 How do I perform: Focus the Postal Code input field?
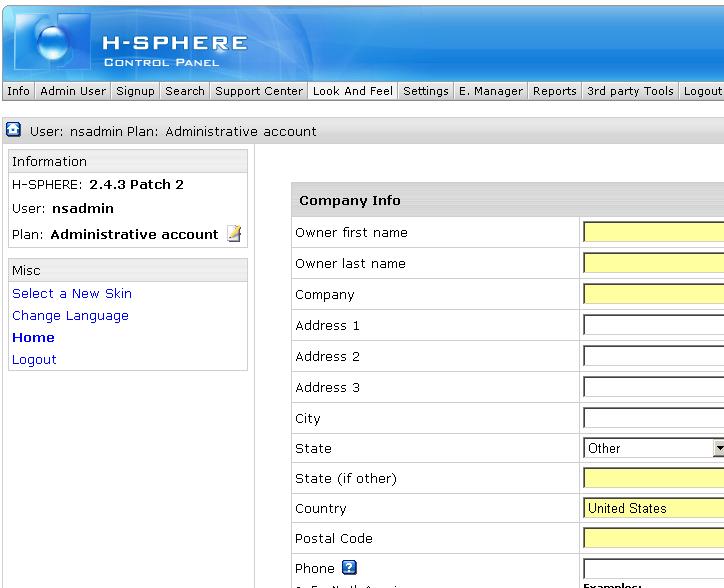click(x=654, y=538)
